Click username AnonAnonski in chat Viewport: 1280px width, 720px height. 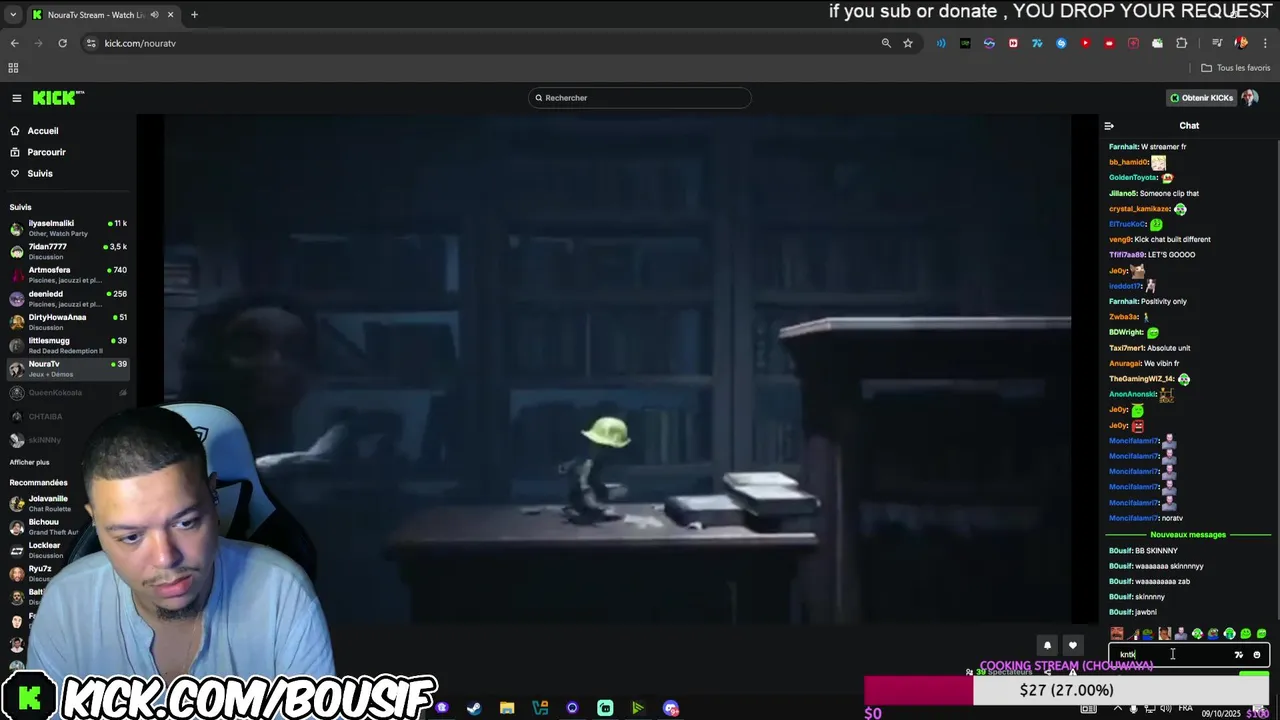(1132, 395)
